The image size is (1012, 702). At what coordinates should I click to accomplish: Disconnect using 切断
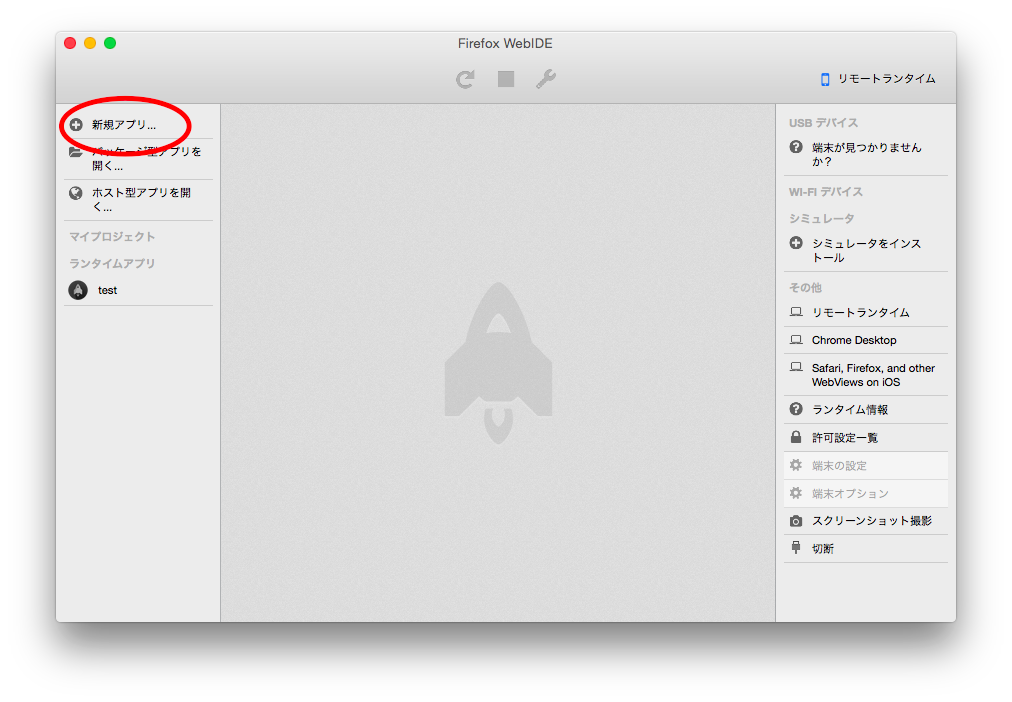[x=865, y=548]
